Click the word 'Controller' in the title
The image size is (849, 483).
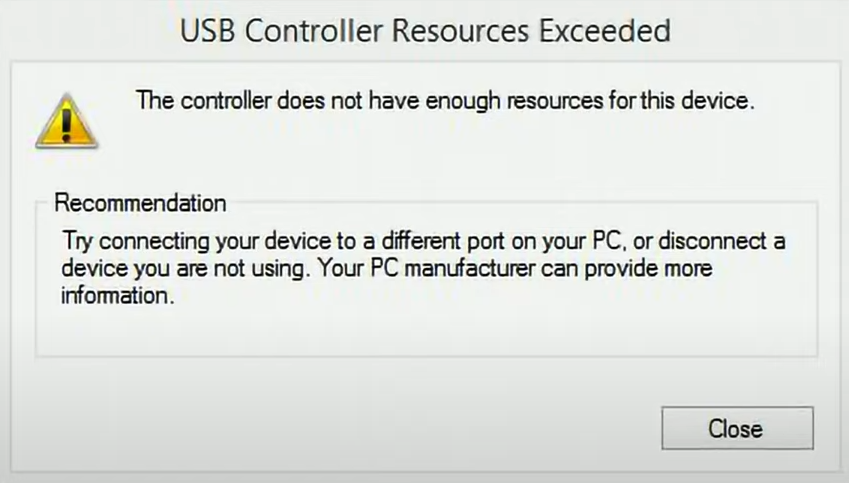314,31
